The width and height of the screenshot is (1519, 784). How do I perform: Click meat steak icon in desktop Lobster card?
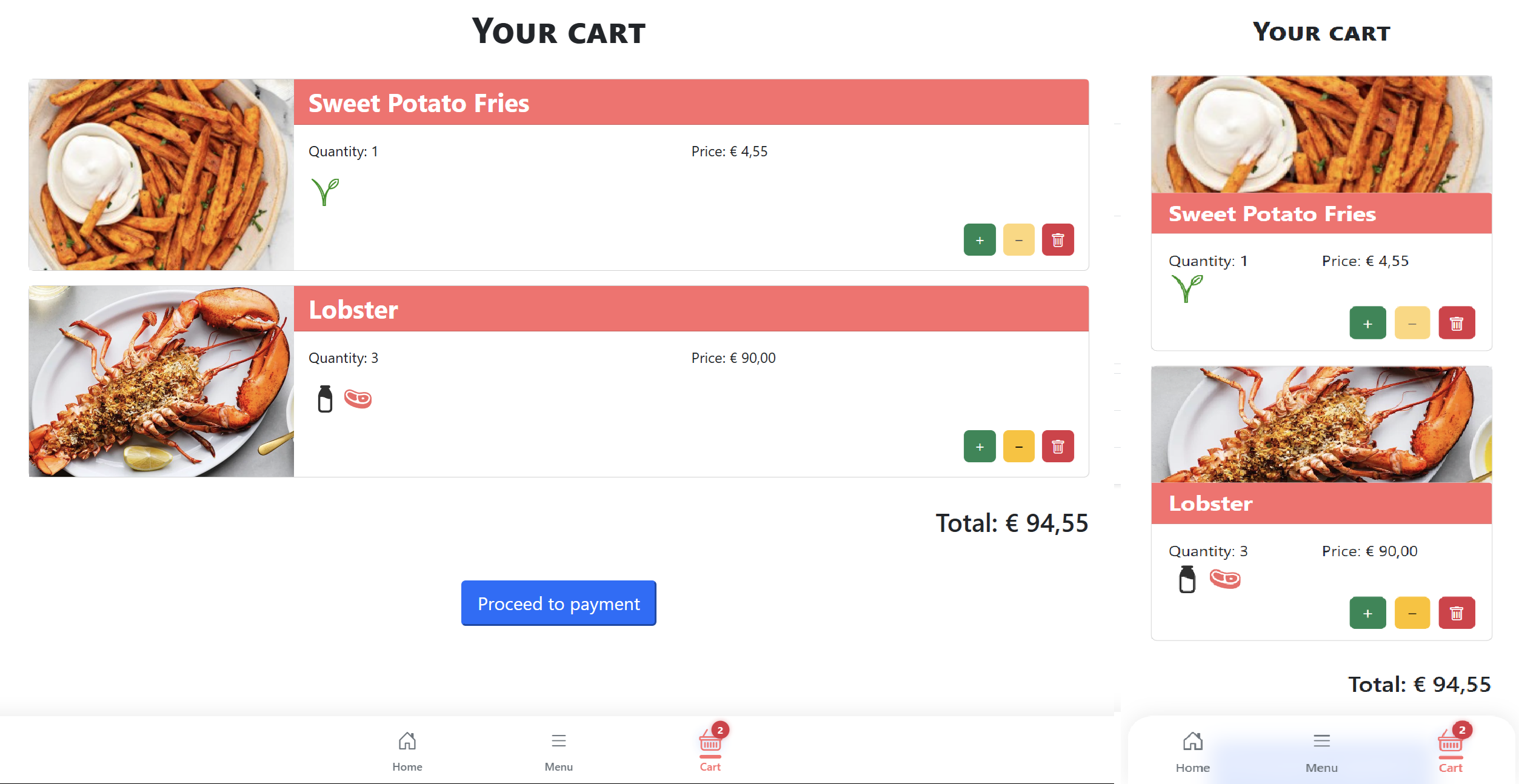click(358, 399)
